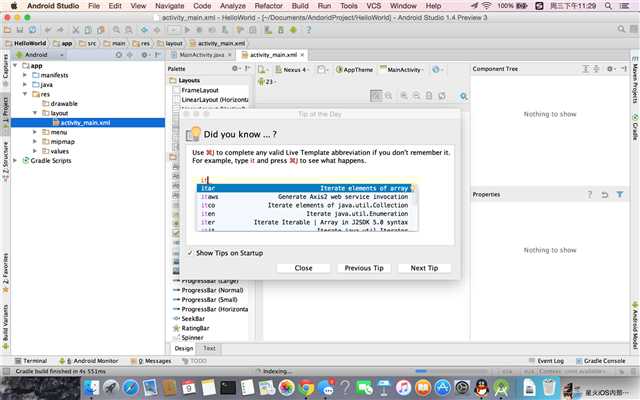Click the scroll-from-source target icon in Project panel
Screen dimensions: 640x400
click(x=118, y=55)
